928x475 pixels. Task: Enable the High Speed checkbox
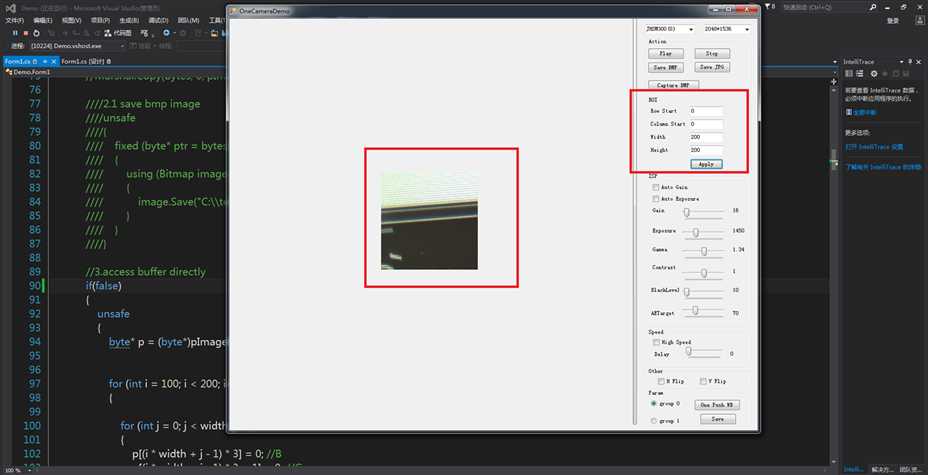pos(656,342)
